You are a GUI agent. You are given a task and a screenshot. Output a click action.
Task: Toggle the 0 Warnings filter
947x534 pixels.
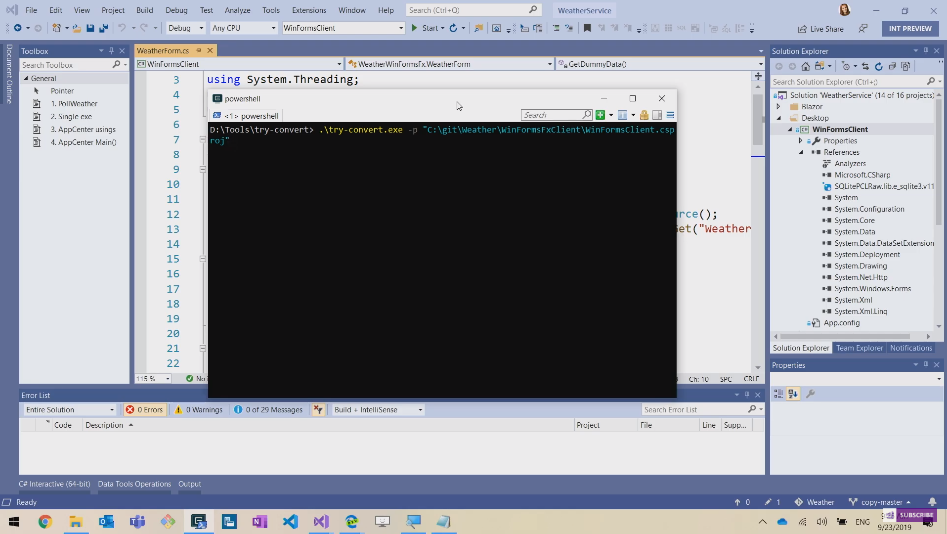pyautogui.click(x=198, y=410)
